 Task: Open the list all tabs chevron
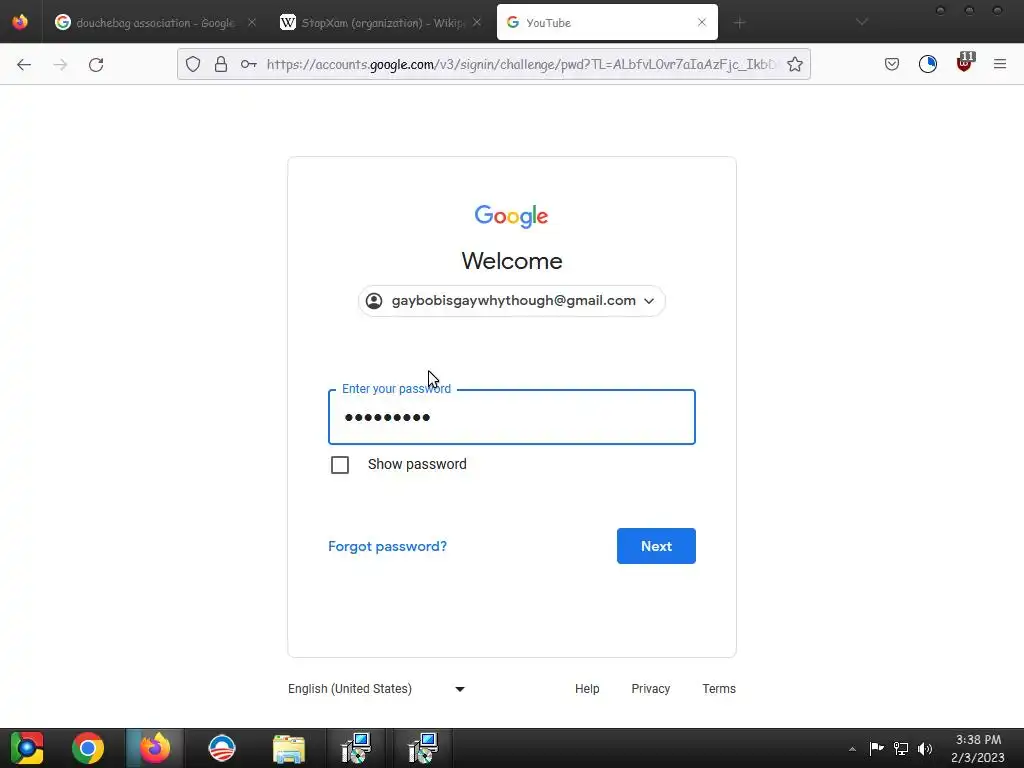point(862,22)
